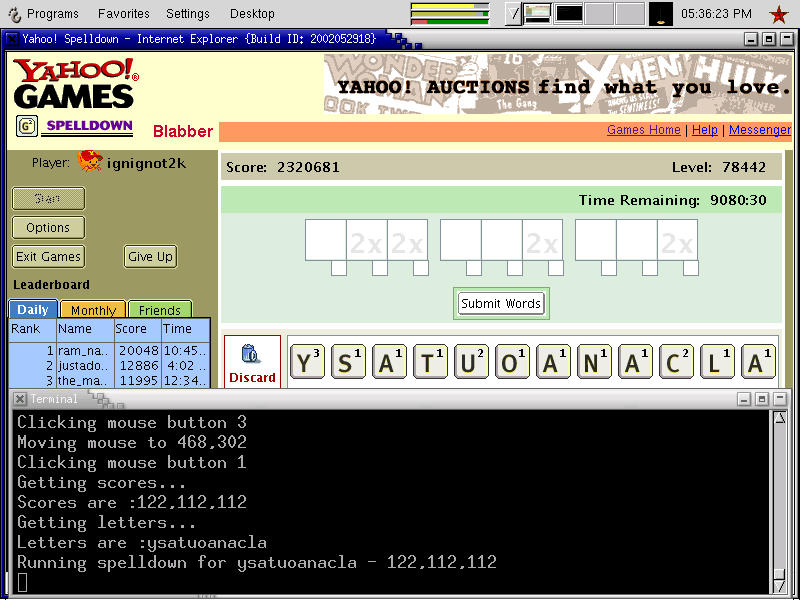Image resolution: width=800 pixels, height=600 pixels.
Task: Open the Programs menu icon in the top panel
Action: tap(15, 14)
